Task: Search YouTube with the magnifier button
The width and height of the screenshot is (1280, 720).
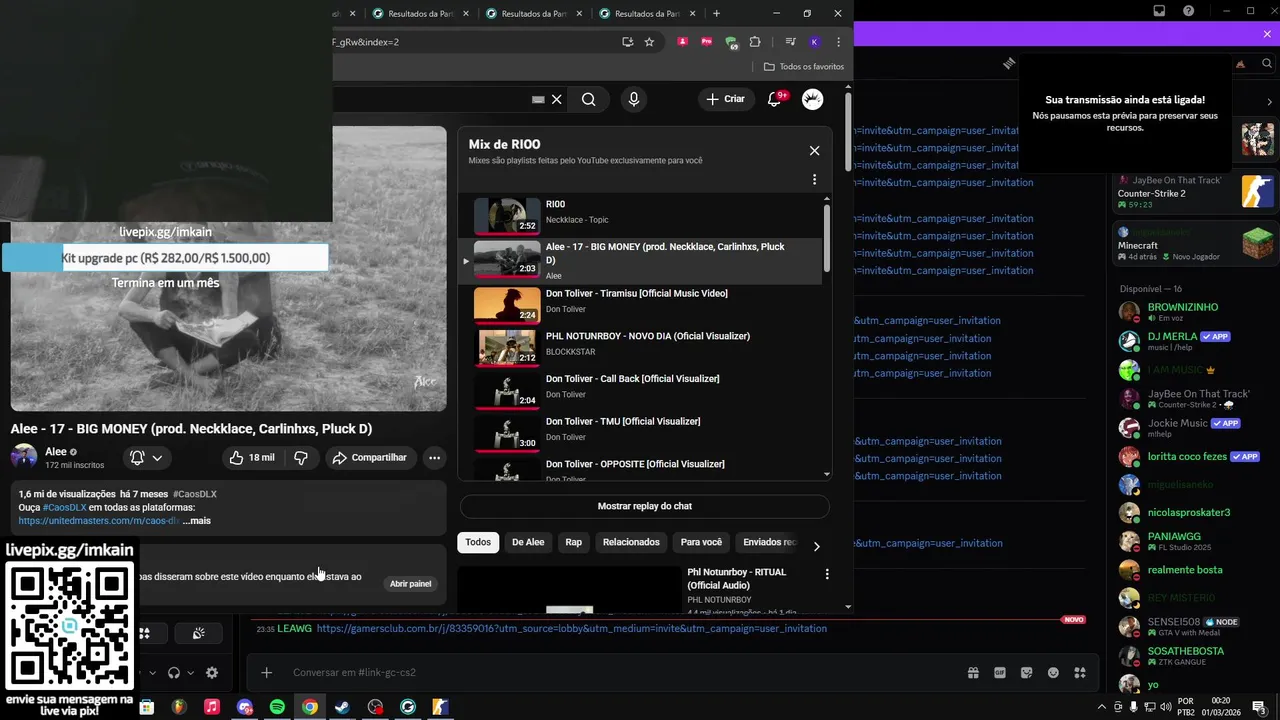Action: [589, 99]
